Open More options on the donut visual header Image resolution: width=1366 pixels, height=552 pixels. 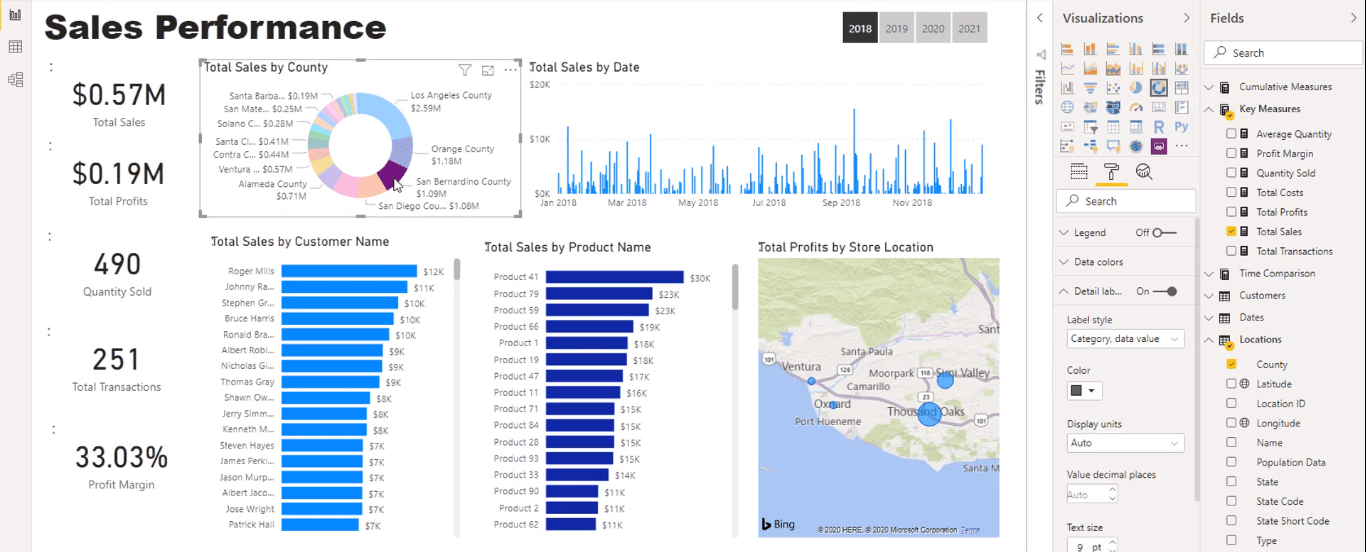pos(511,70)
